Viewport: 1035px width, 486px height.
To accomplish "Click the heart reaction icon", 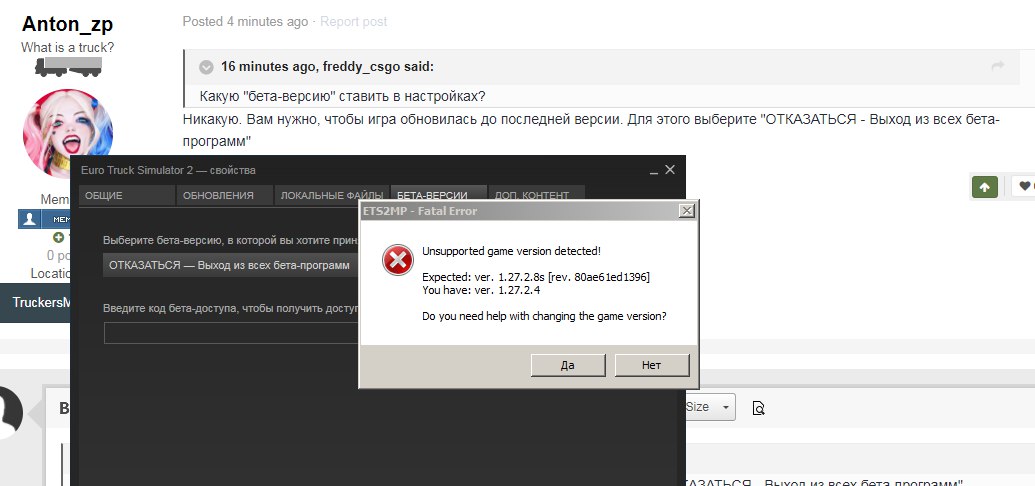I will (1024, 187).
